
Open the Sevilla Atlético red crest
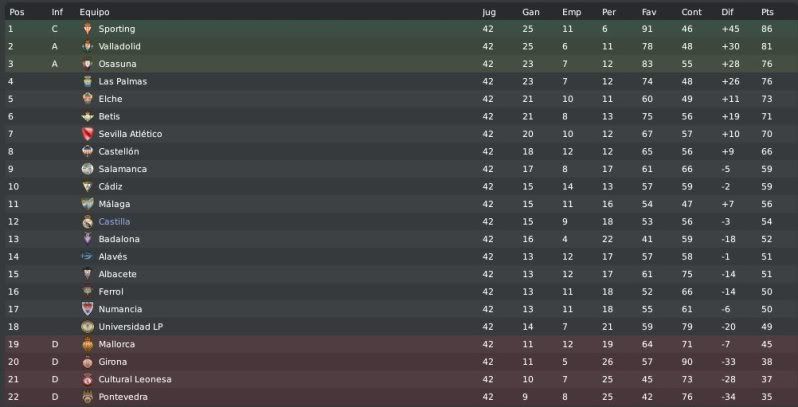click(88, 134)
